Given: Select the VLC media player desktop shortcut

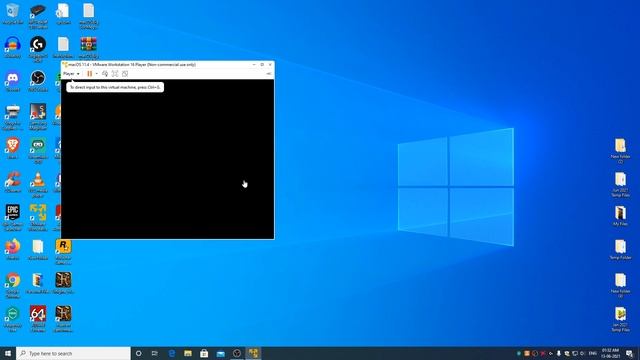Looking at the screenshot, I should tap(38, 184).
